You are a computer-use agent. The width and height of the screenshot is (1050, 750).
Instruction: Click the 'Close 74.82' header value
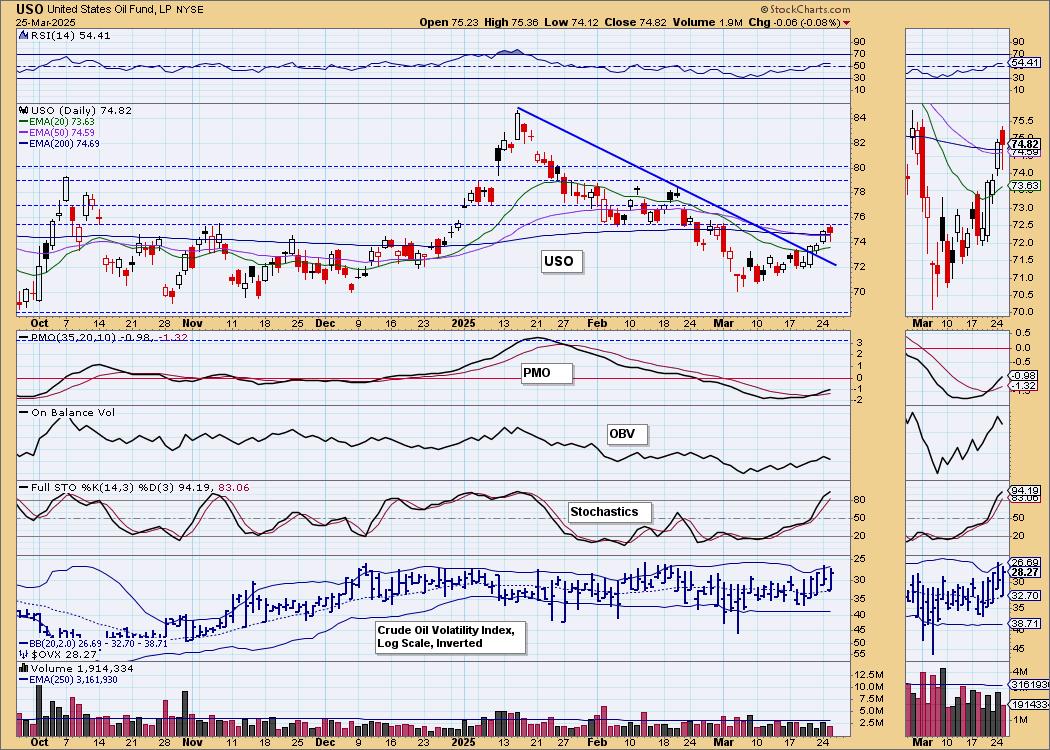[637, 22]
